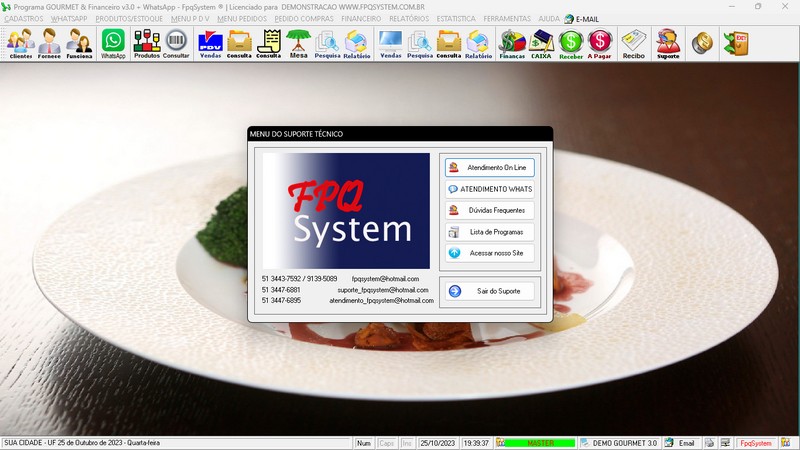800x450 pixels.
Task: Click the Sair do Suporte button
Action: point(489,291)
